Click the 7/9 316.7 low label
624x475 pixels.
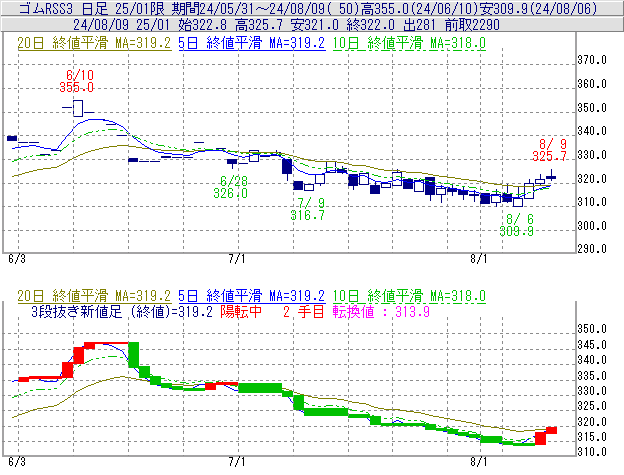coord(307,209)
